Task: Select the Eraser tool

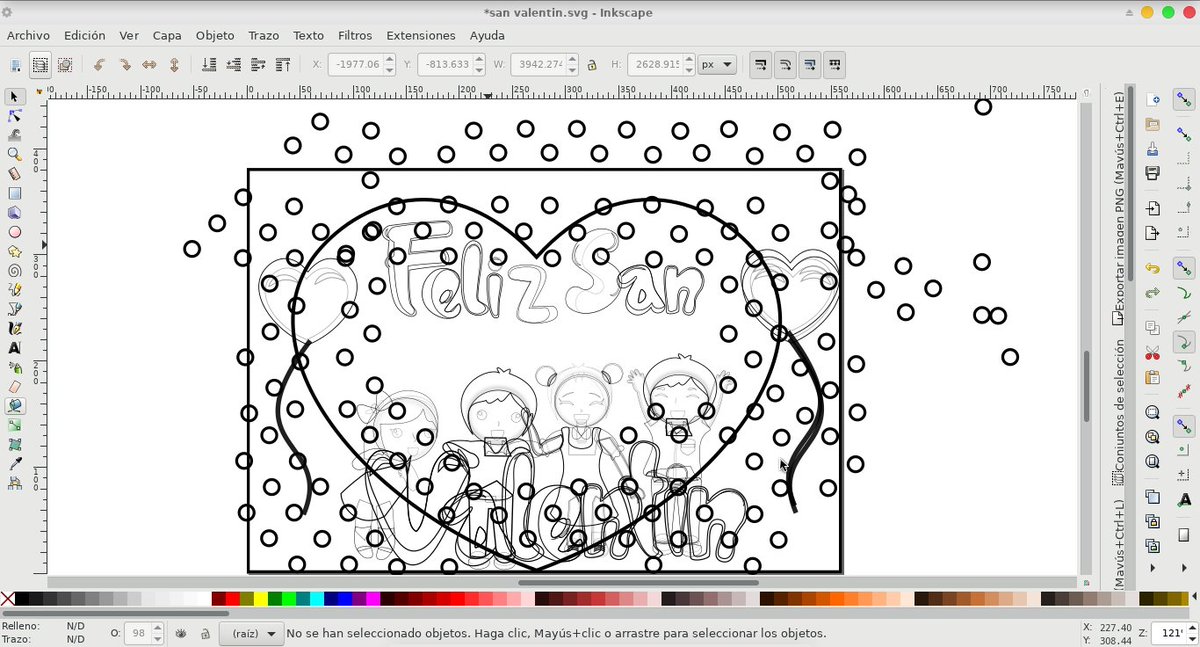Action: [15, 386]
